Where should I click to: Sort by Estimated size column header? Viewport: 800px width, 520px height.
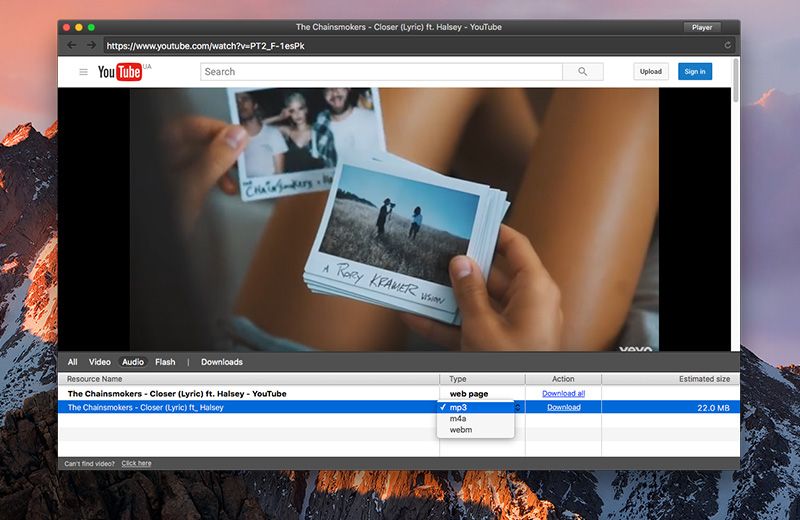670,379
